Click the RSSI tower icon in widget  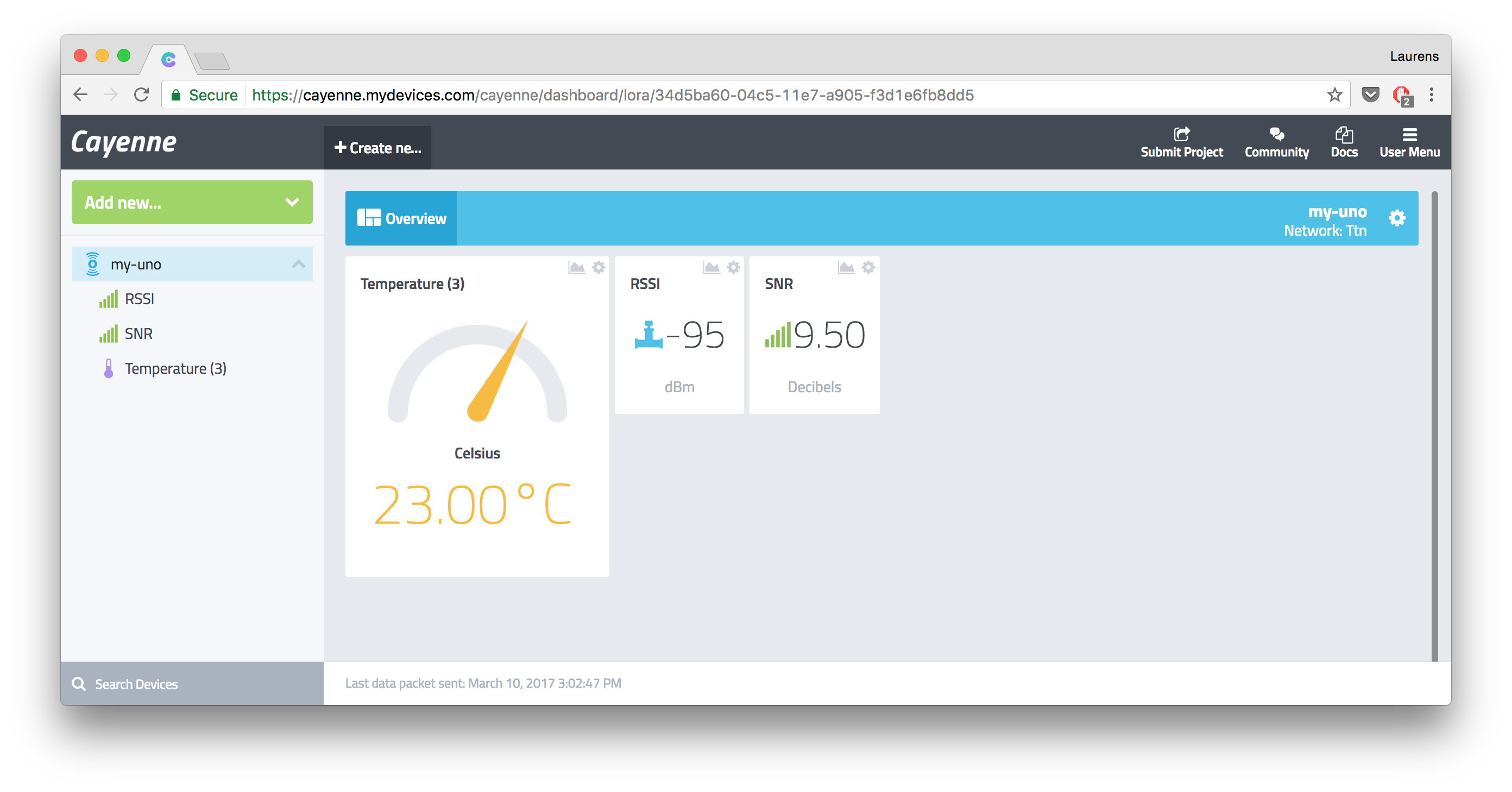[648, 335]
